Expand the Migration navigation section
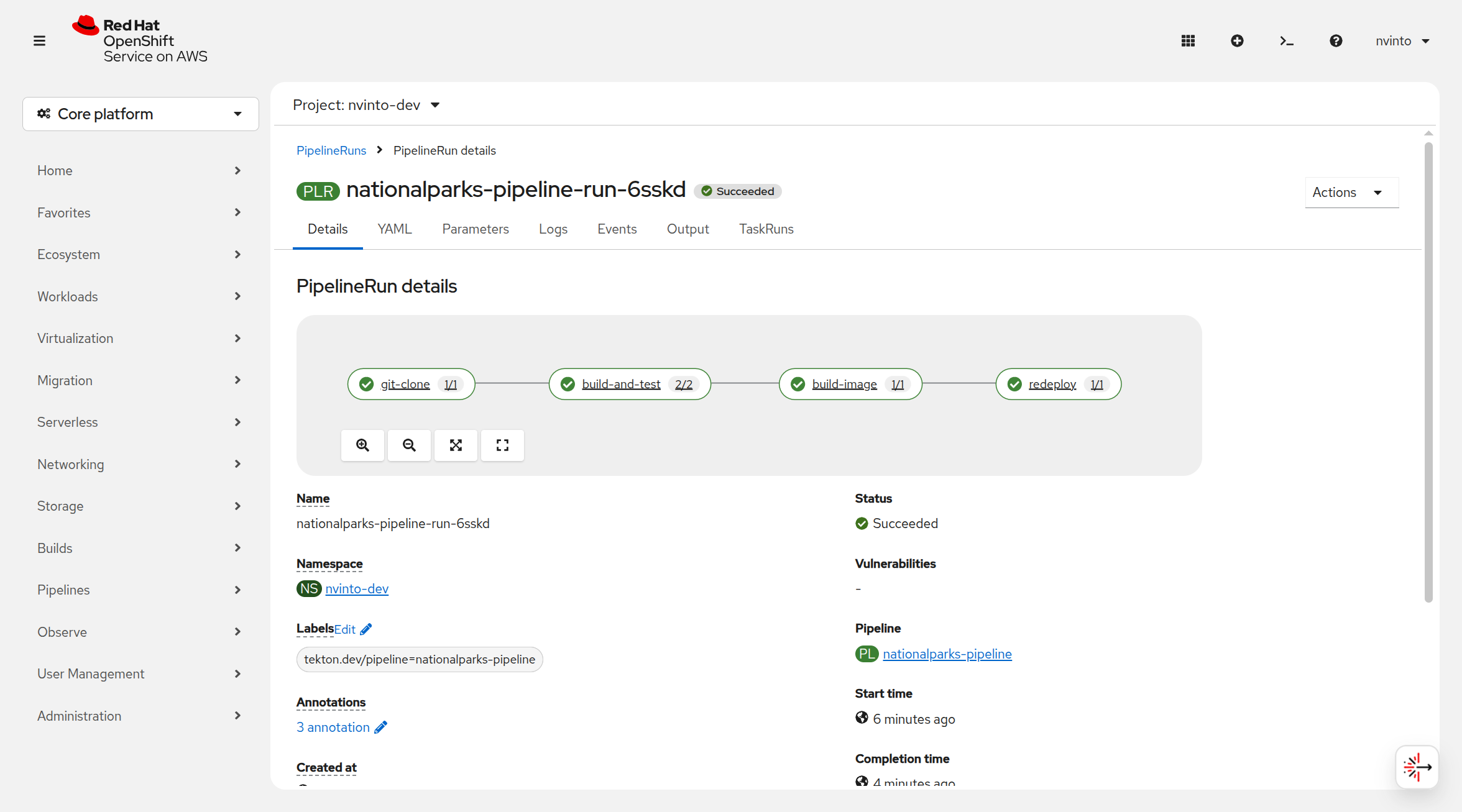This screenshot has width=1462, height=812. [x=140, y=380]
